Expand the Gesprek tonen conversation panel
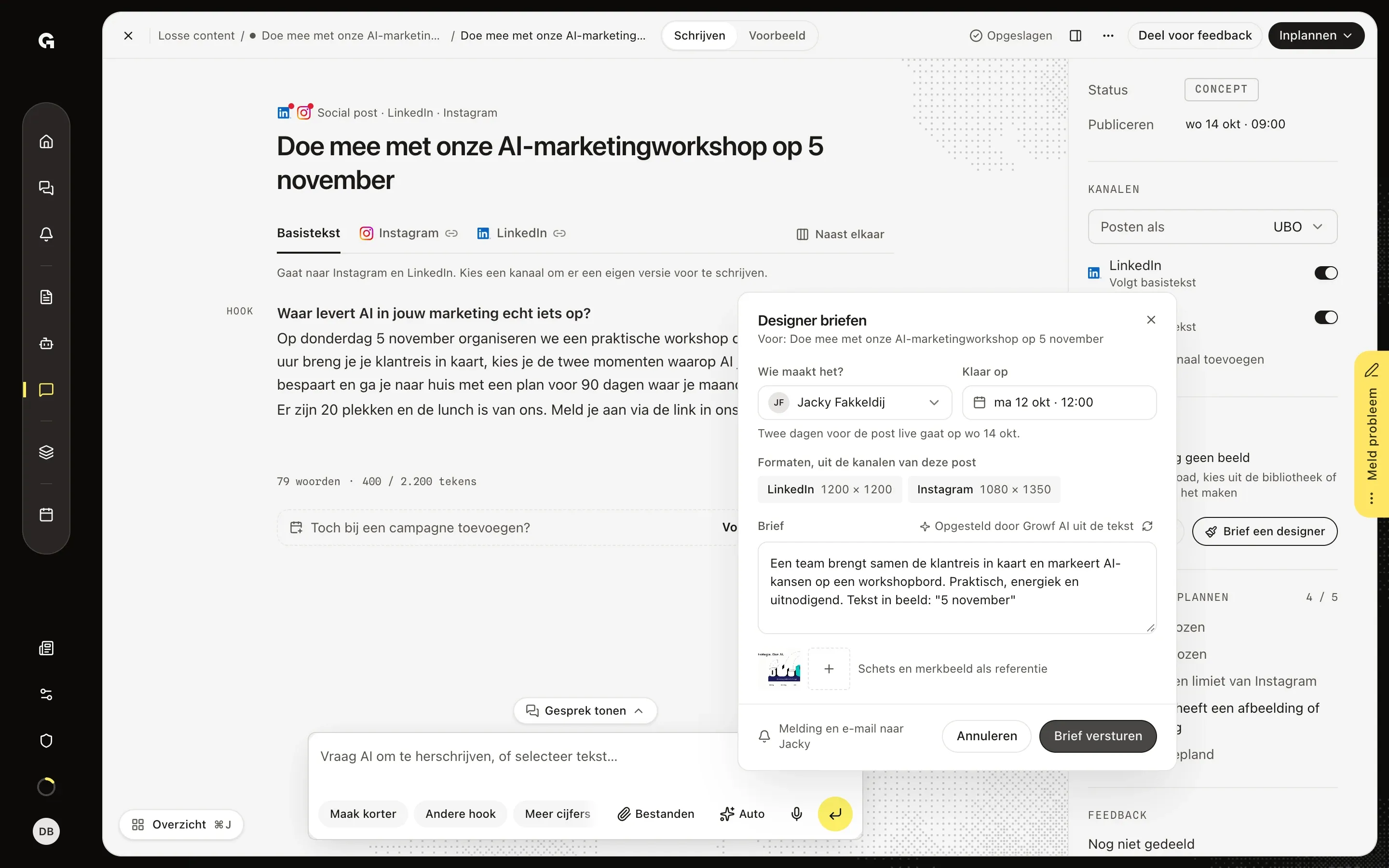The width and height of the screenshot is (1389, 868). [585, 711]
